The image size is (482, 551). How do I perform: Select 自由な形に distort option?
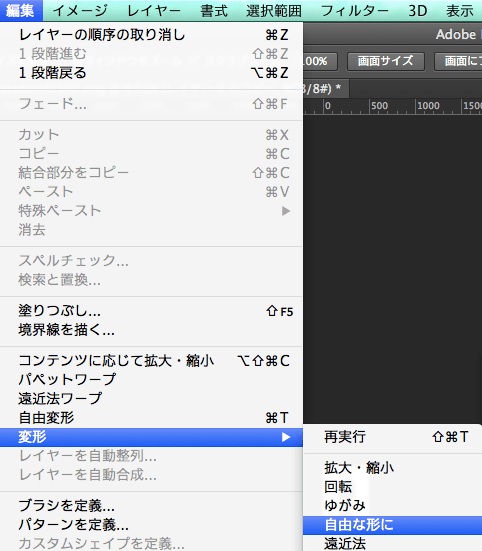[393, 525]
